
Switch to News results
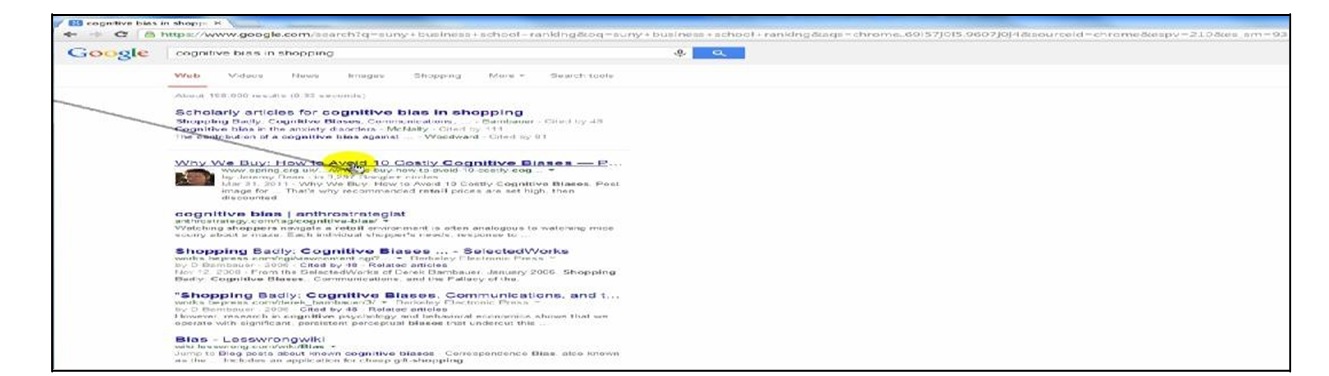pos(305,75)
